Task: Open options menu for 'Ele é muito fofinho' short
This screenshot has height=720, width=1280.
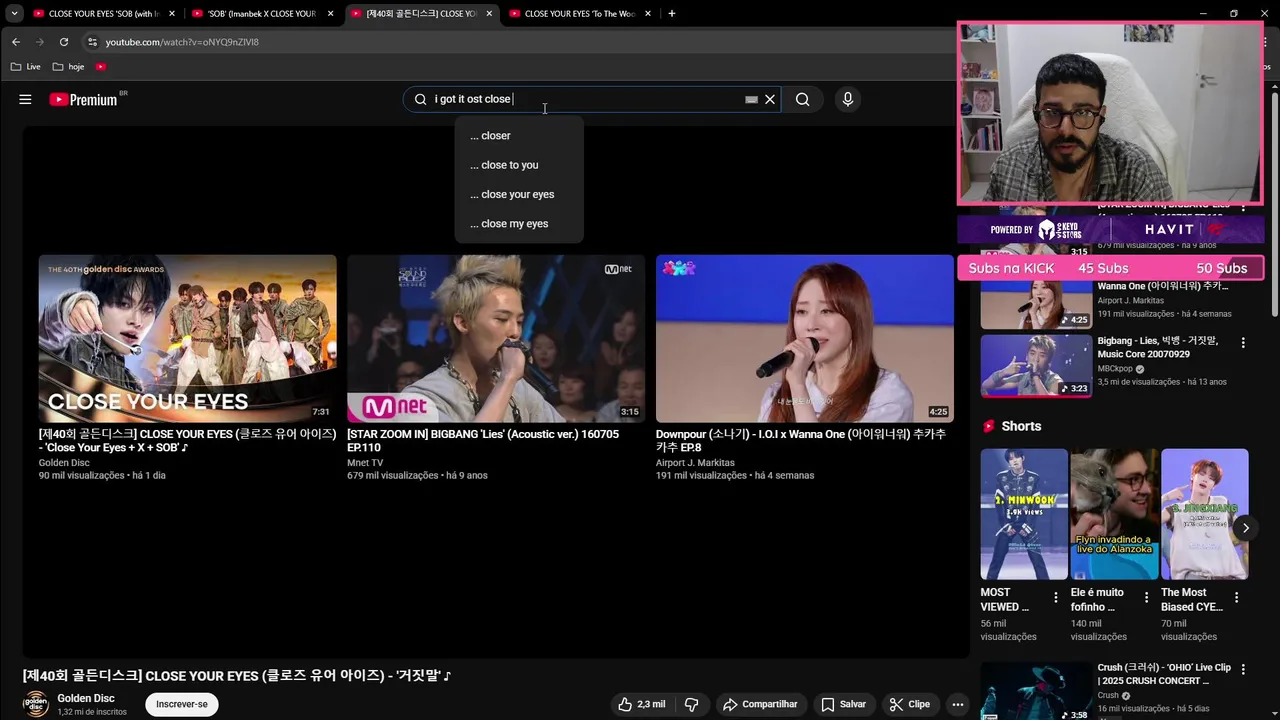Action: [x=1146, y=597]
